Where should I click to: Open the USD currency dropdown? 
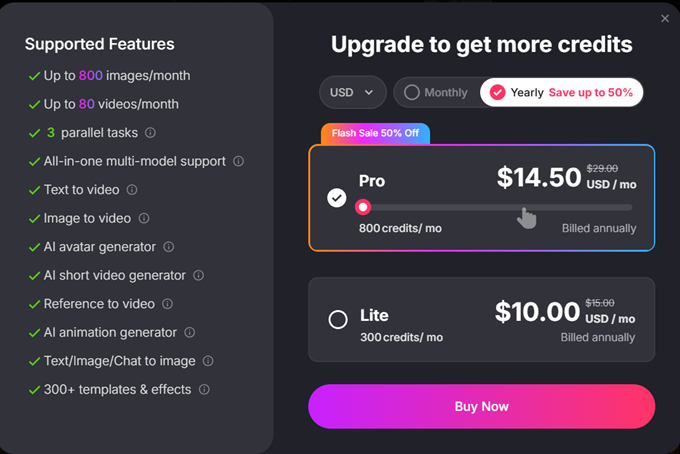tap(352, 93)
